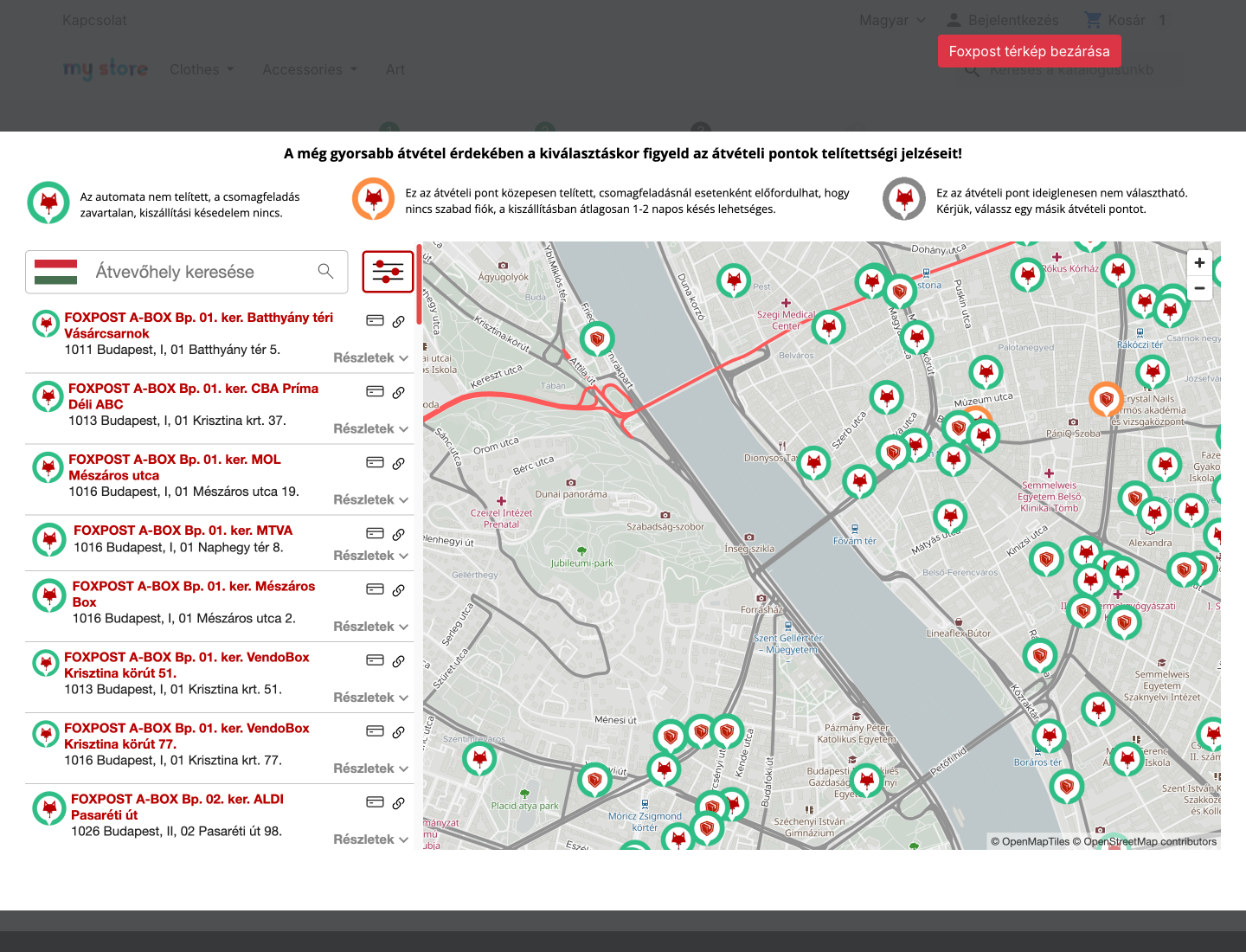Click card icon for VendoBox Krisztina körút 51.
Image resolution: width=1246 pixels, height=952 pixels.
point(375,660)
